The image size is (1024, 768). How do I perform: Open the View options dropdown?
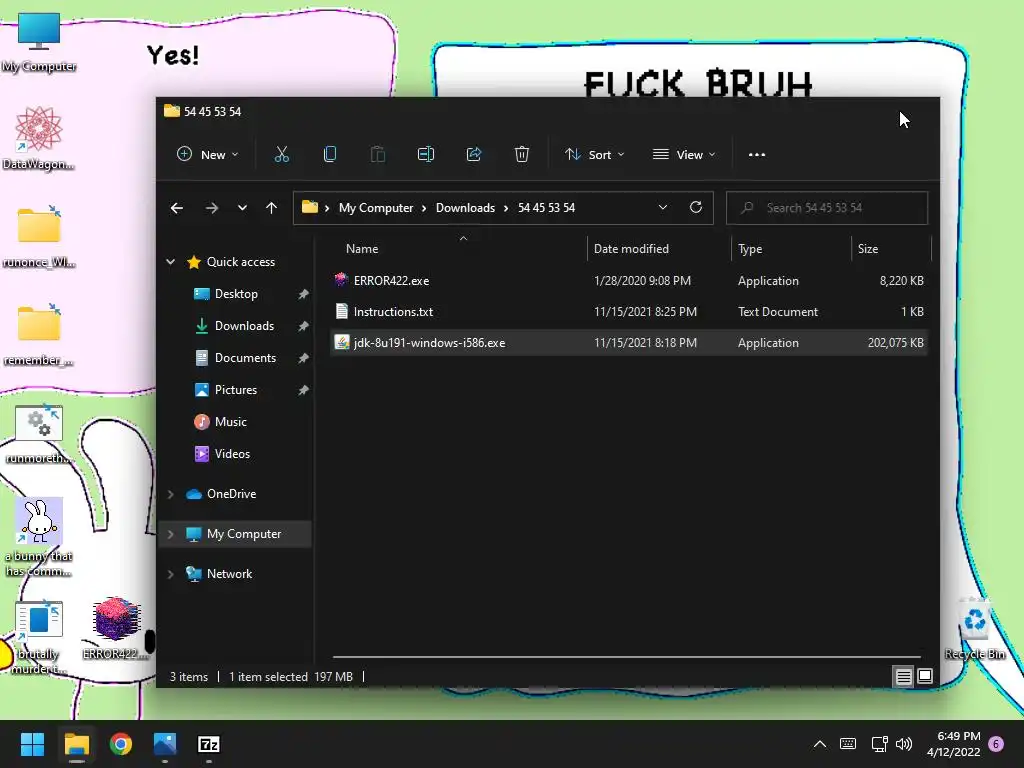684,155
